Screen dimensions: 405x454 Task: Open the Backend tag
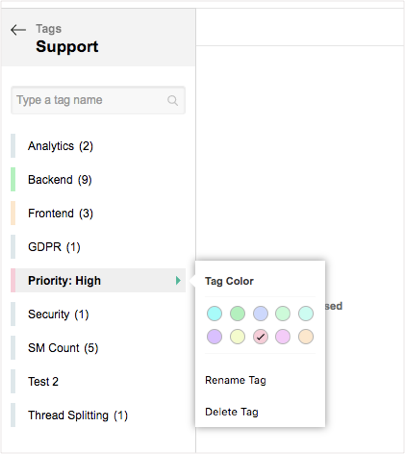(98, 180)
